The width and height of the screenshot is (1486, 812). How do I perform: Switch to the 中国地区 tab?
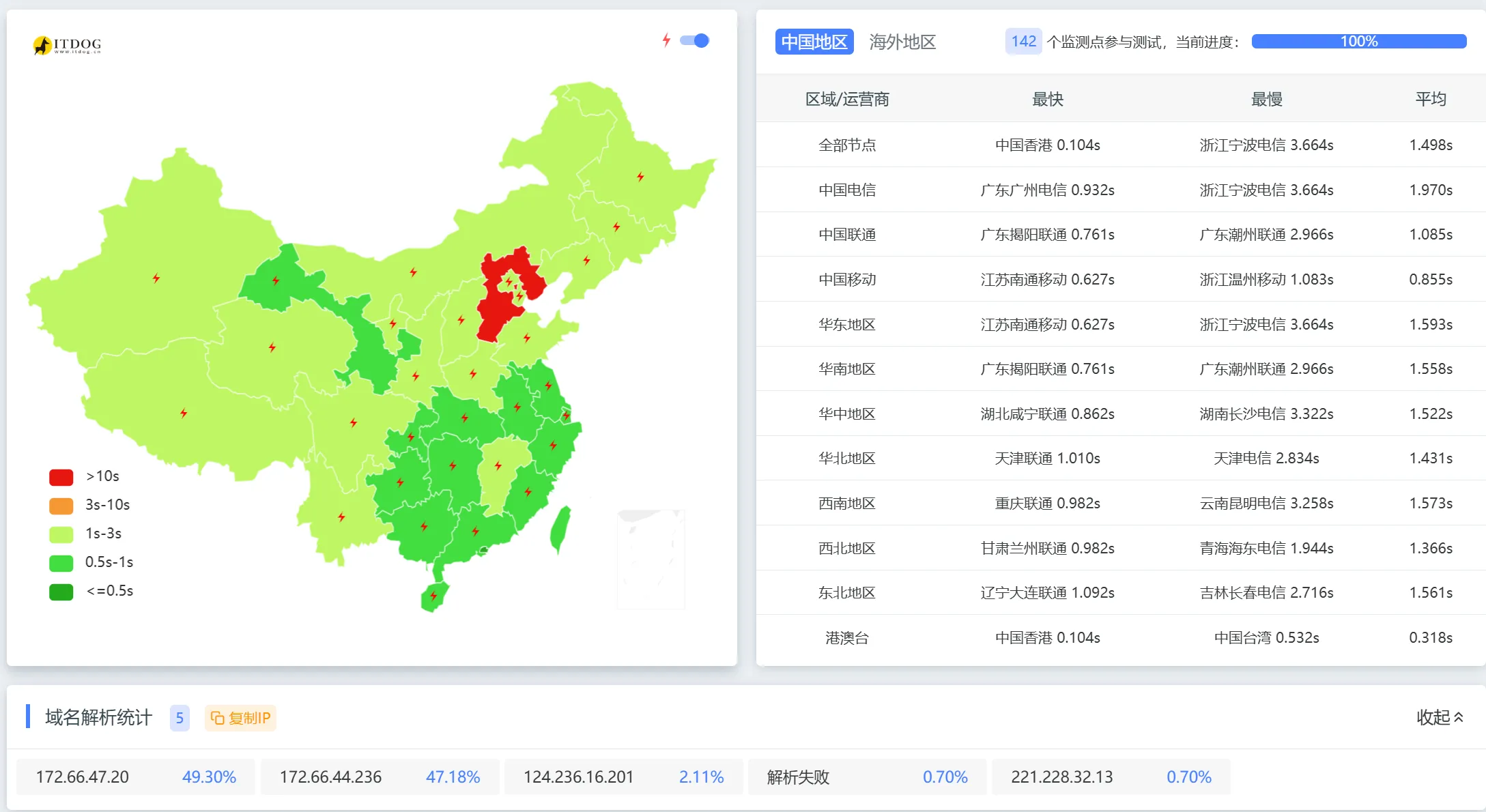click(x=814, y=42)
